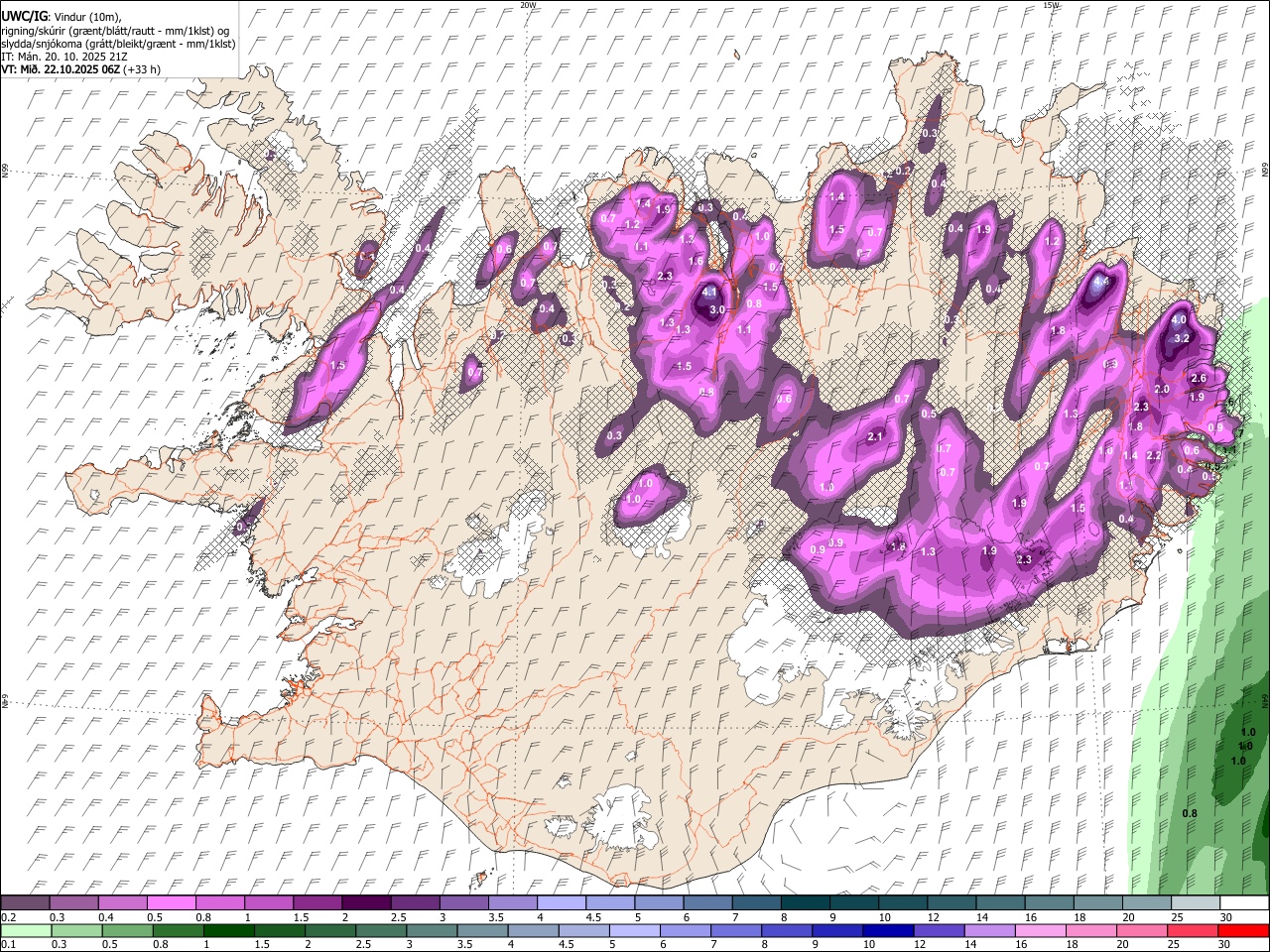1270x952 pixels.
Task: Click the 'Vindur (10m)' header text
Action: (85, 17)
